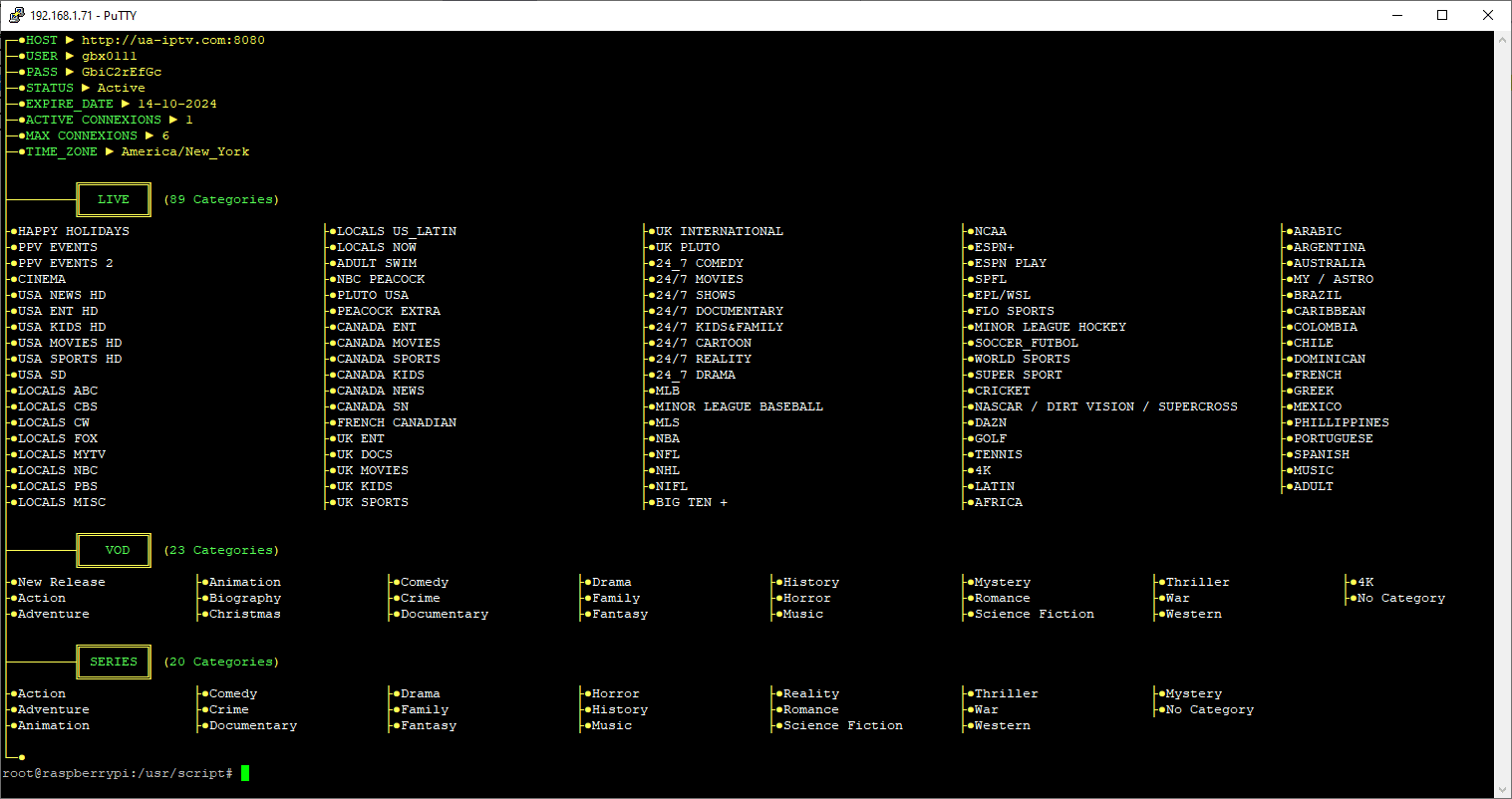Click the 'NASCAR / DIRT VISION / SUPERCROSS' entry
Screen dimensions: 1512x799
point(1106,406)
